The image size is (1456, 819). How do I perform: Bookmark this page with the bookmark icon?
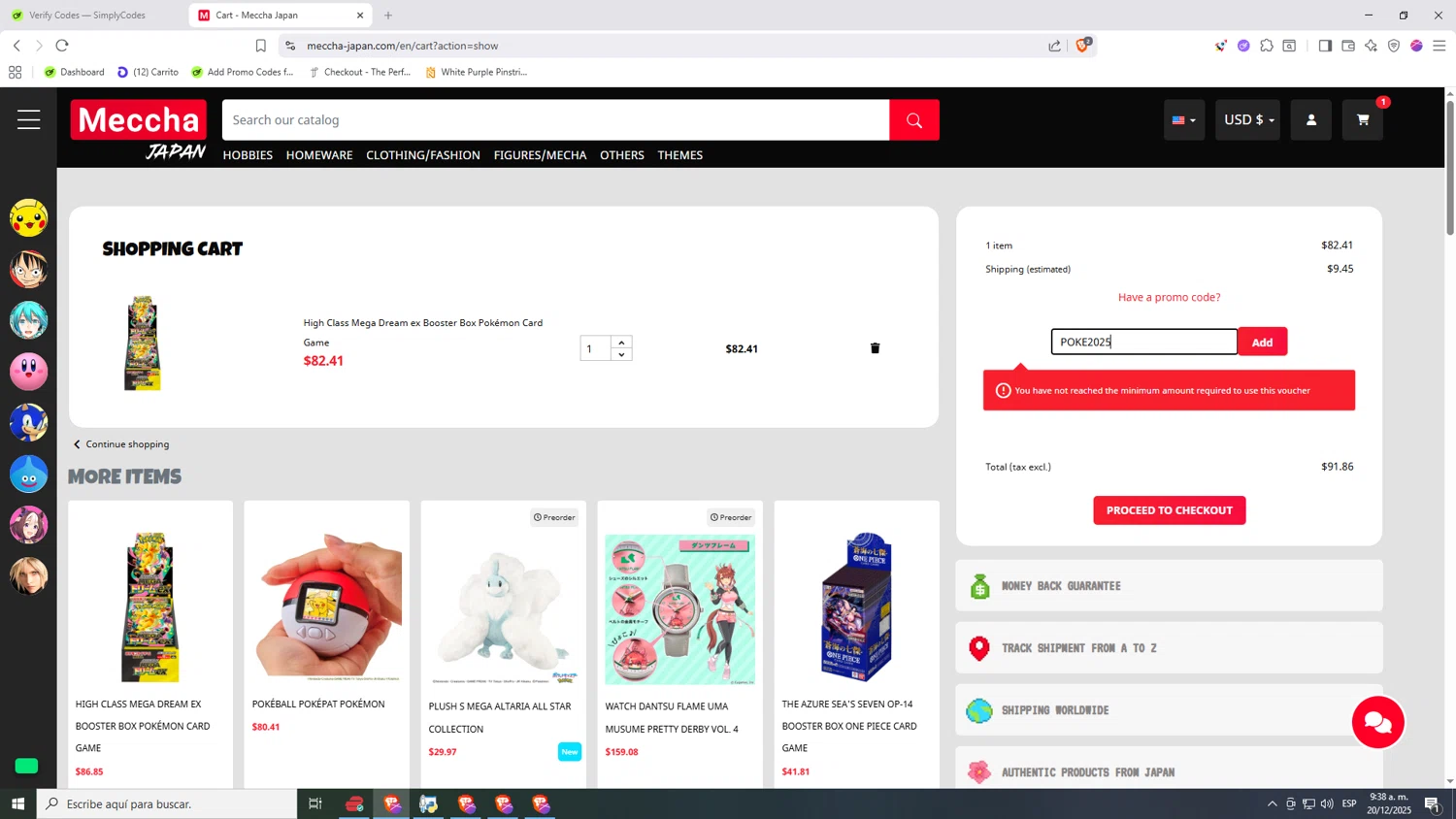260,46
